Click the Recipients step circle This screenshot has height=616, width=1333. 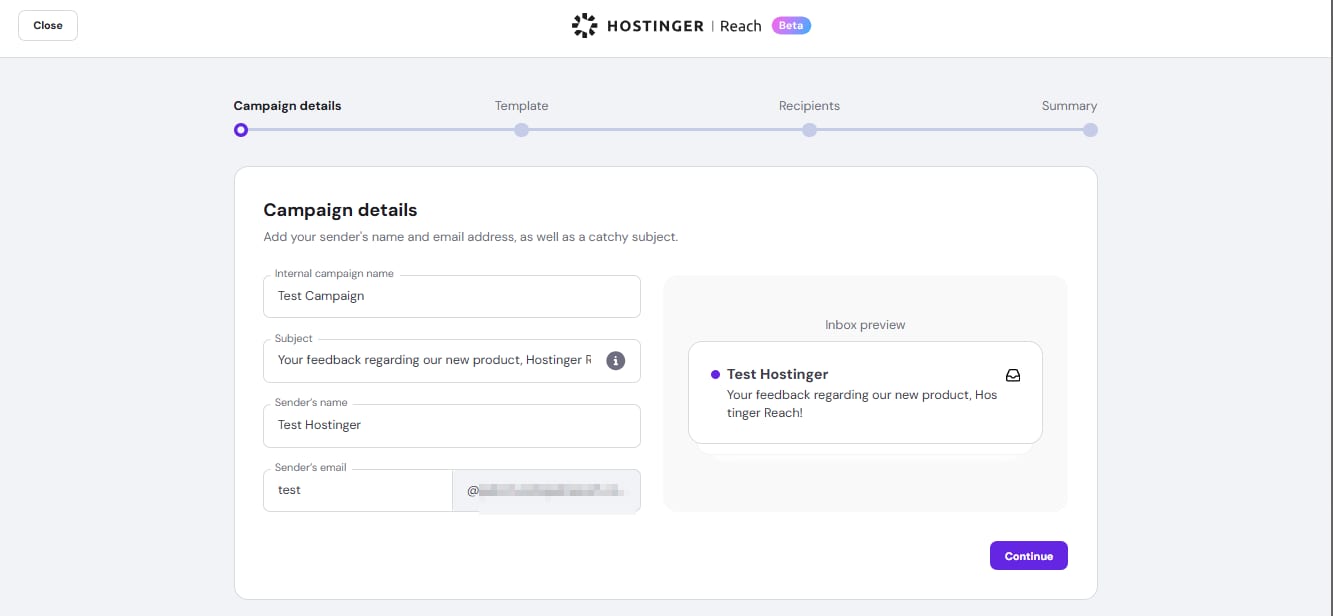coord(809,130)
